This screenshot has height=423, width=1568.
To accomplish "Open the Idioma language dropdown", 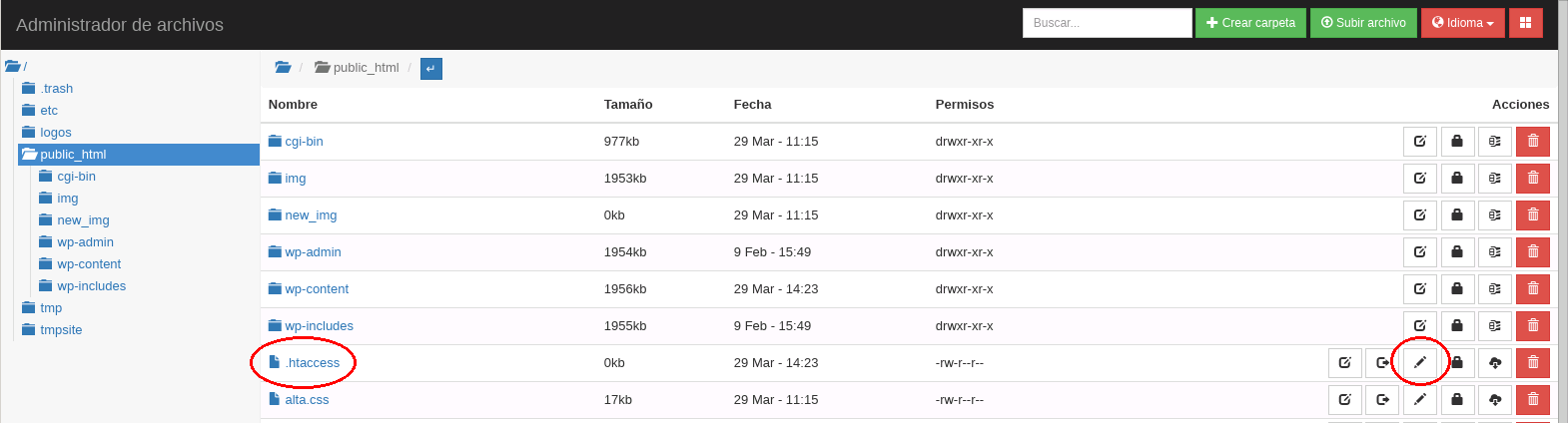I will [x=1462, y=23].
